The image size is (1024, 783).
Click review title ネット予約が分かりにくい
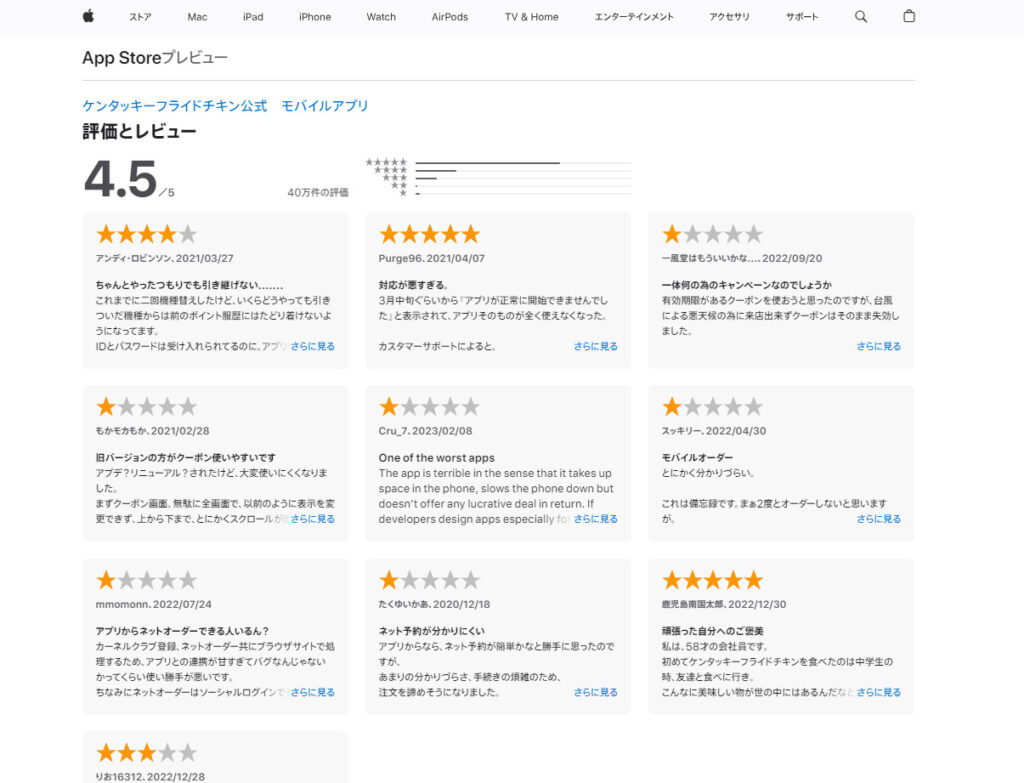click(432, 631)
